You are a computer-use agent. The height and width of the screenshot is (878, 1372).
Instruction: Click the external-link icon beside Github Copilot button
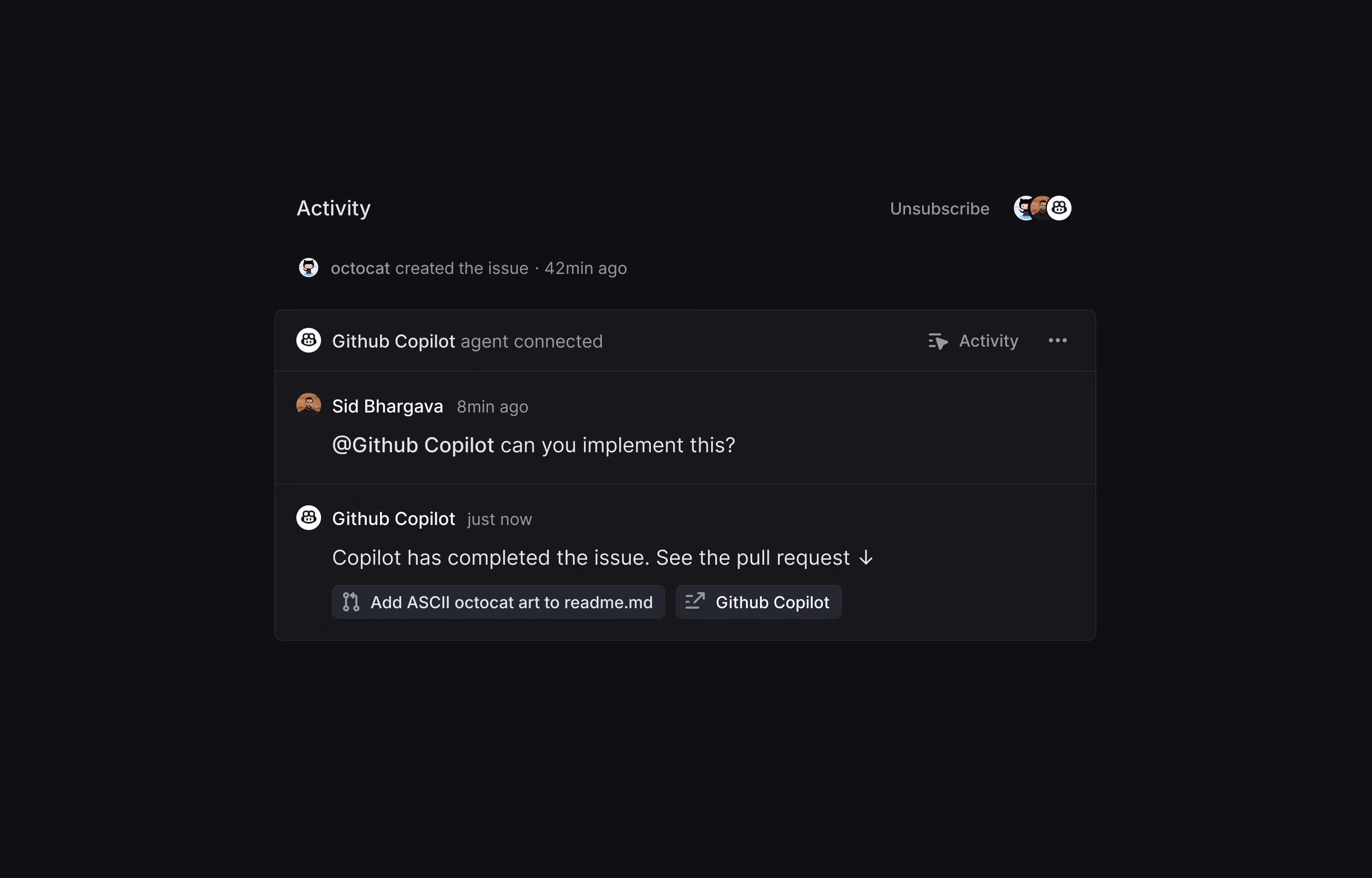click(x=696, y=601)
